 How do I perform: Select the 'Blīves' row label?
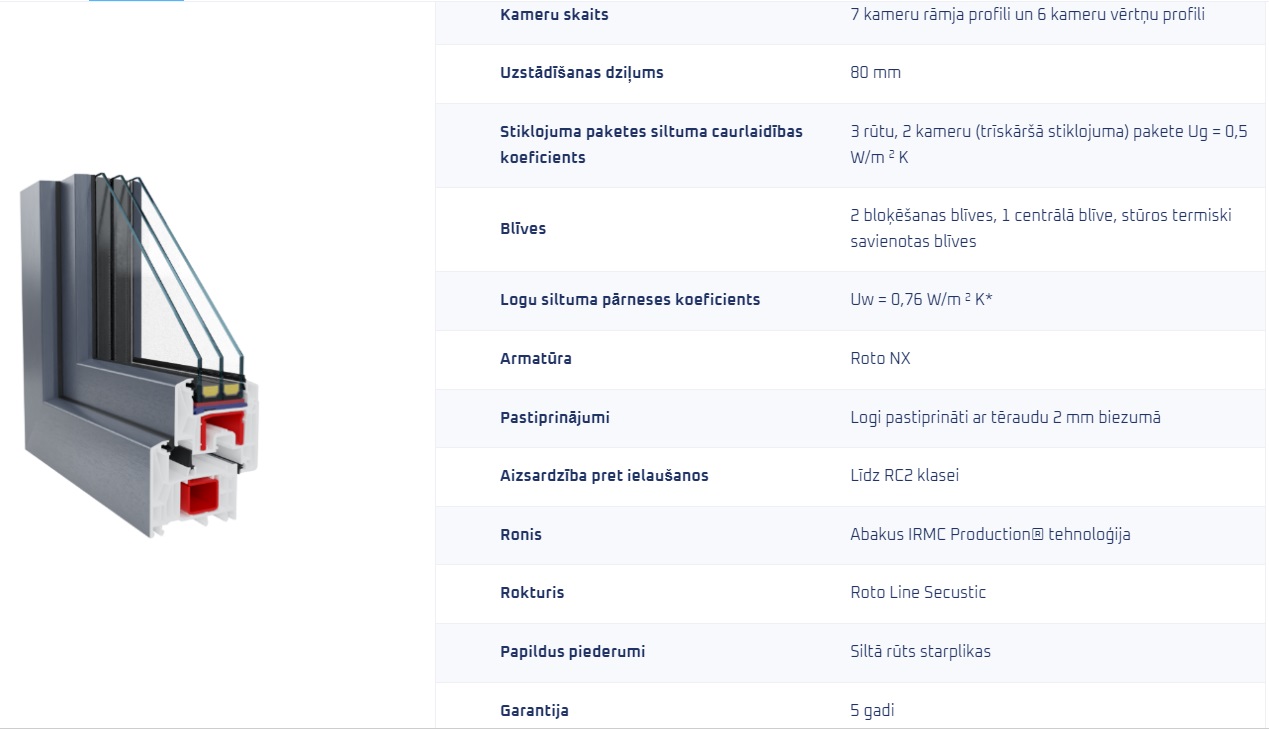coord(523,229)
